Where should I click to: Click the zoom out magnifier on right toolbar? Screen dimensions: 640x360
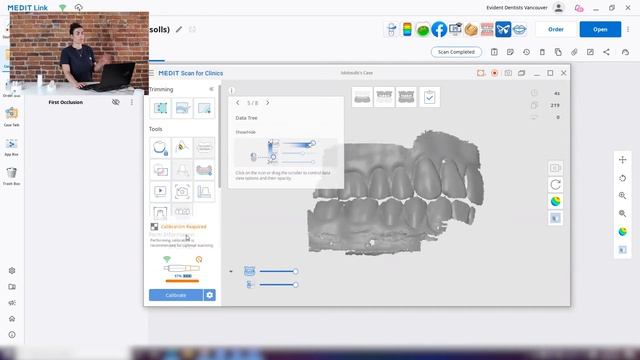click(622, 213)
